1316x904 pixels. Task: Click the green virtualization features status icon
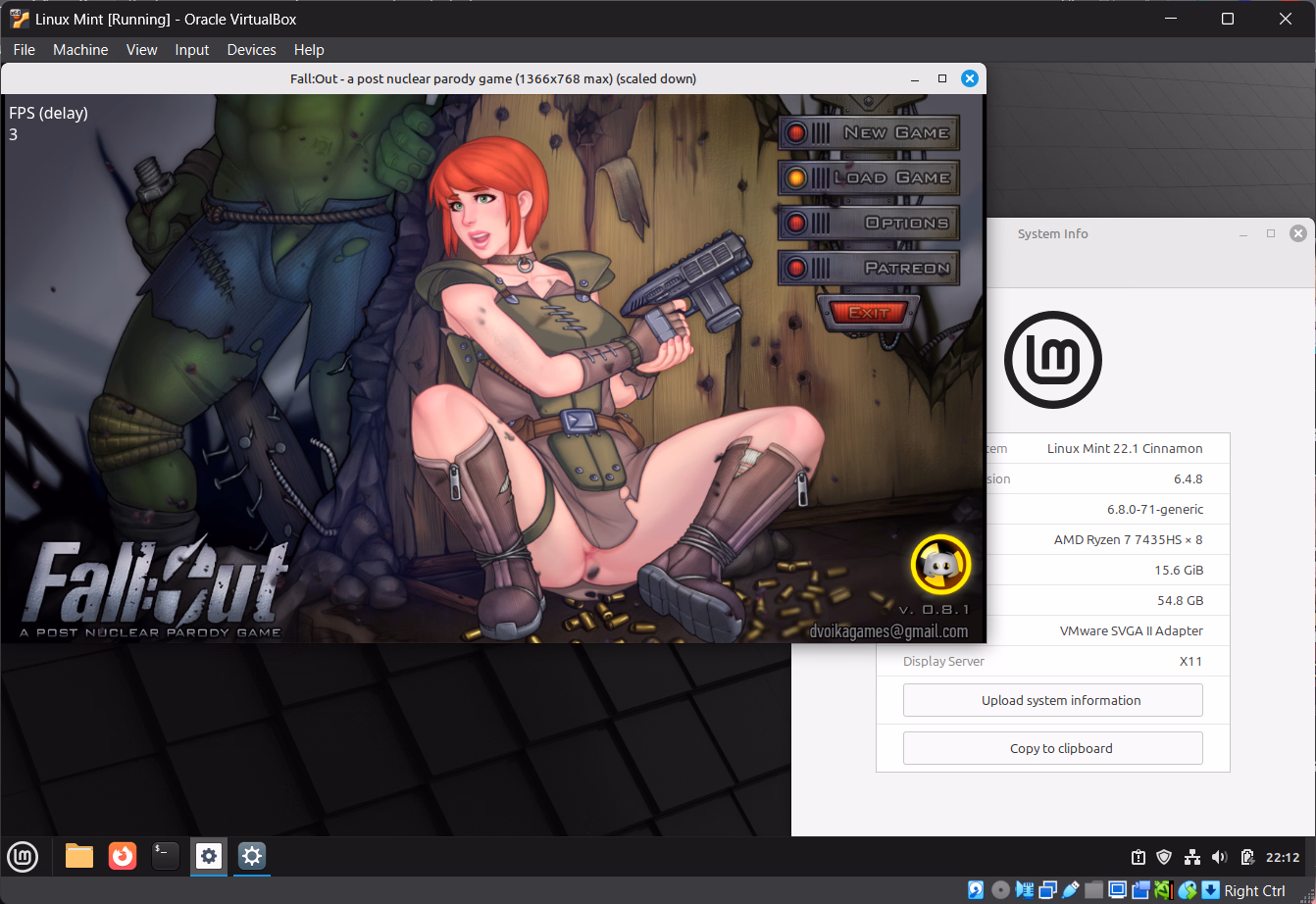(1163, 890)
